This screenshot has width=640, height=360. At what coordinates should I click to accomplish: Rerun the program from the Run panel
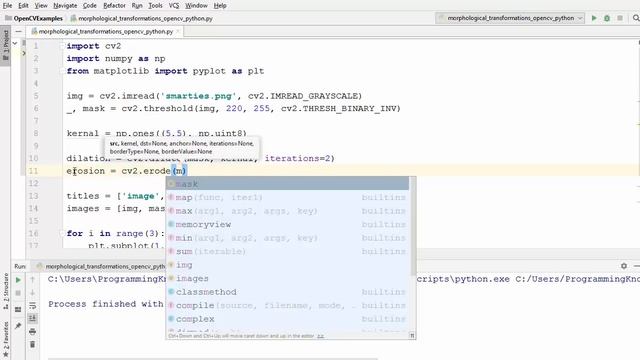tap(18, 280)
